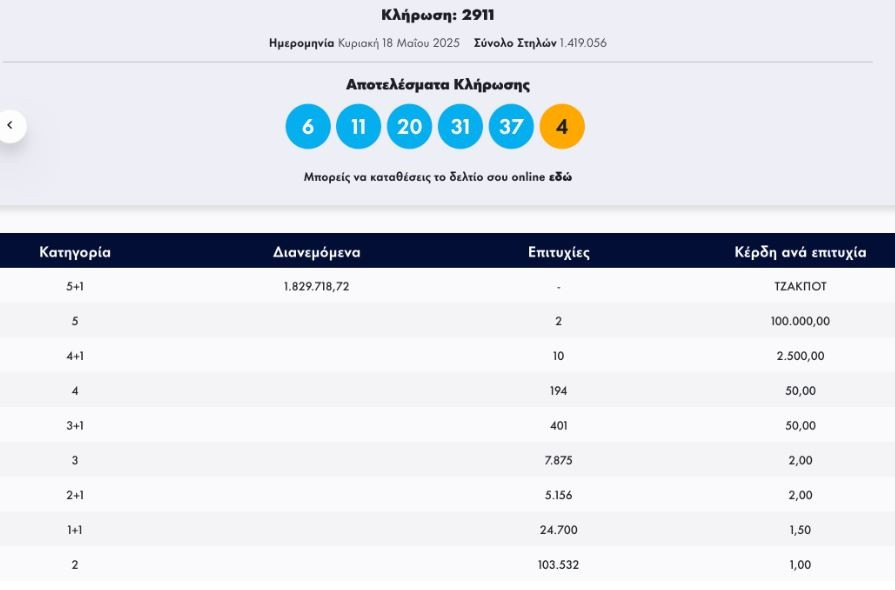Click the orange Joker ball number 4

(x=562, y=127)
